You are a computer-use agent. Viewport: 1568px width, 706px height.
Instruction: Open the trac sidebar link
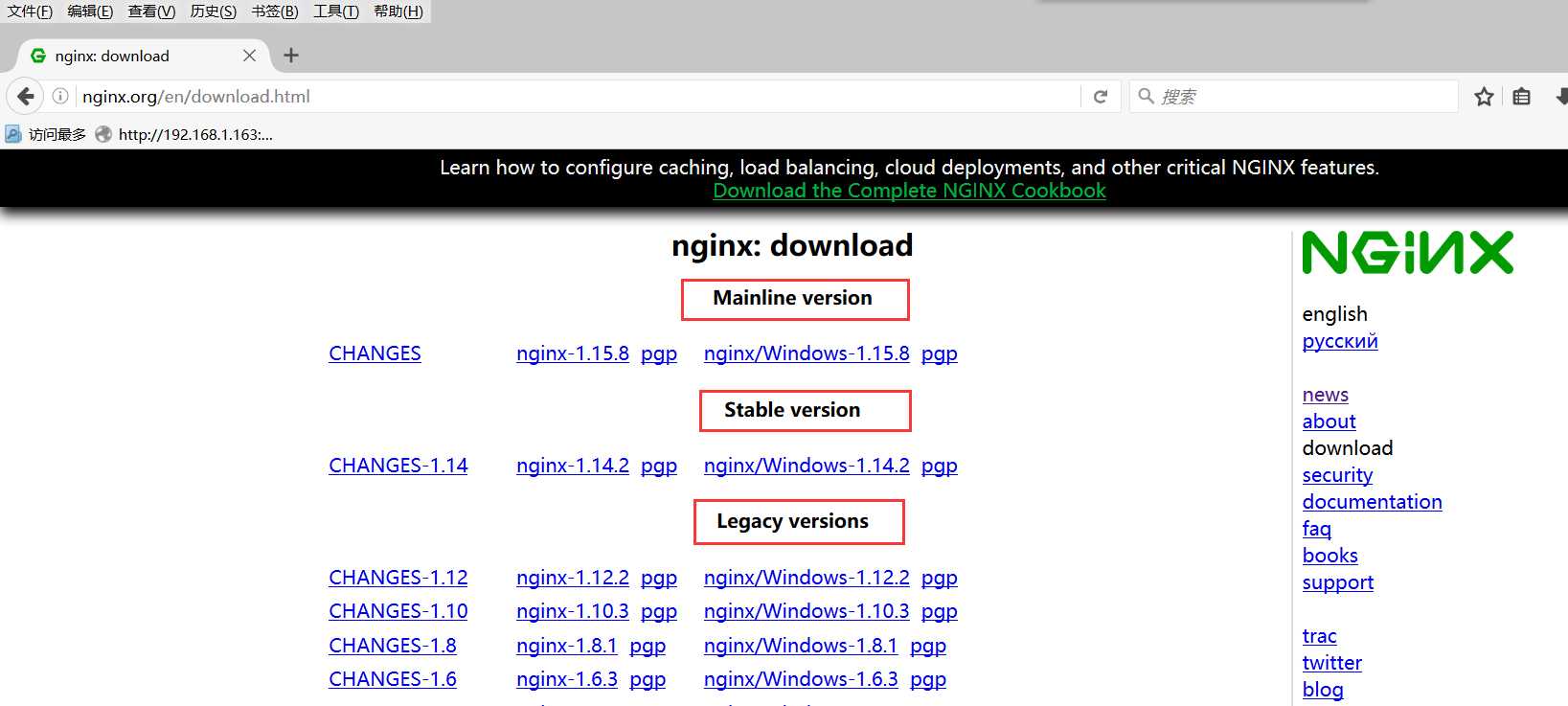[x=1320, y=636]
